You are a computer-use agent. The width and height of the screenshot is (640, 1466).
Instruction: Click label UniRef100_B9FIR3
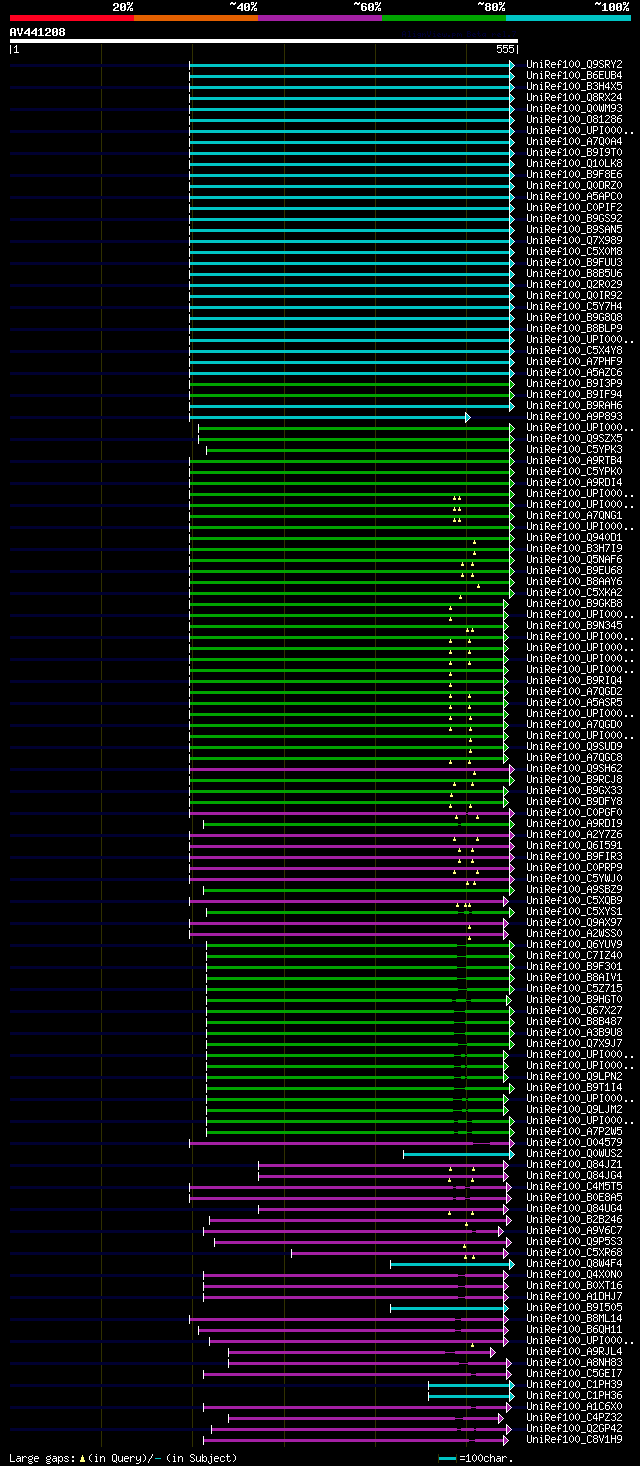pos(574,856)
